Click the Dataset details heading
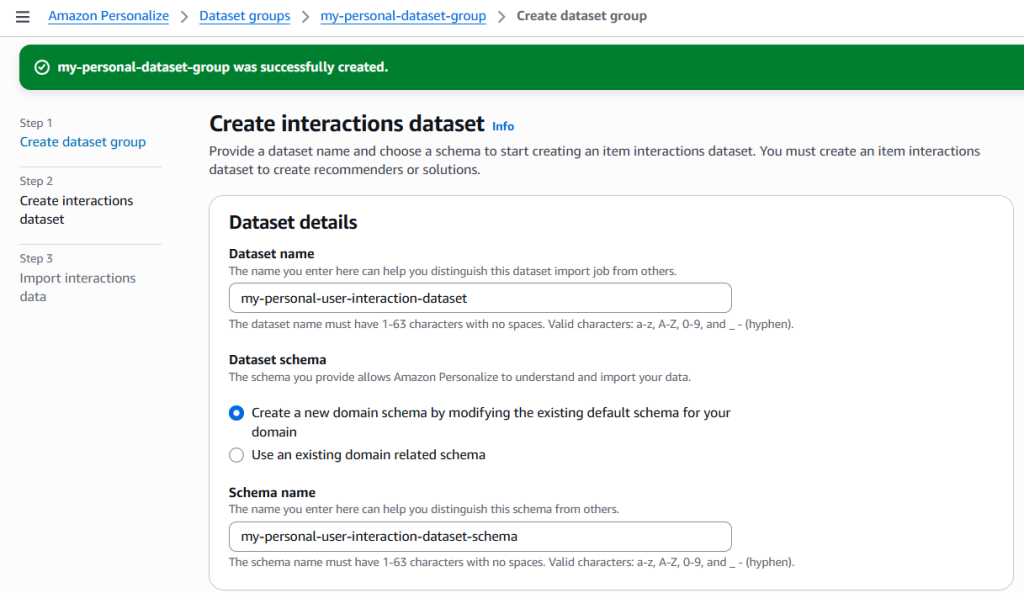1024x593 pixels. point(293,222)
